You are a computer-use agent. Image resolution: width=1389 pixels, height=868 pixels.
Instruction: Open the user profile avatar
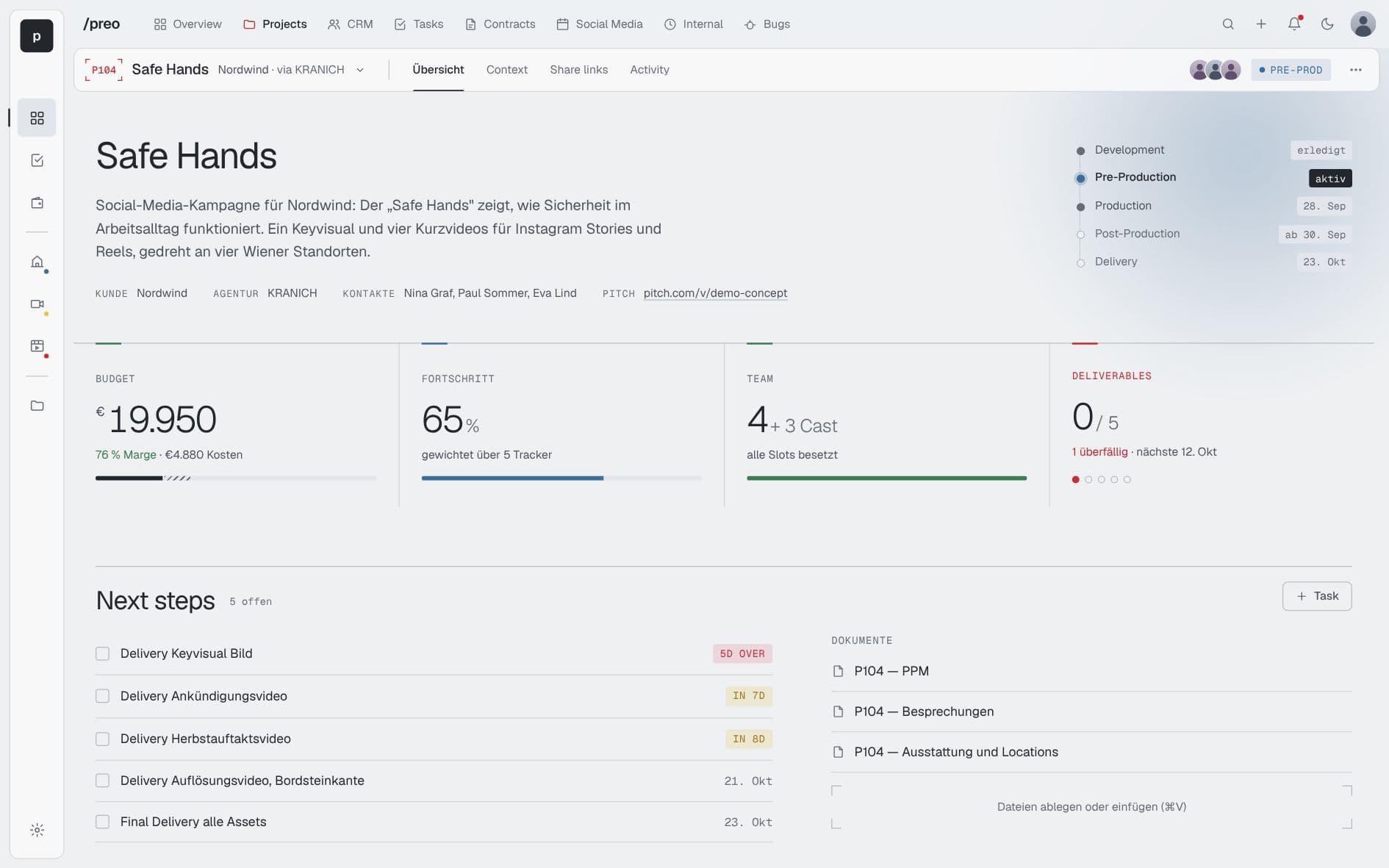click(1363, 24)
